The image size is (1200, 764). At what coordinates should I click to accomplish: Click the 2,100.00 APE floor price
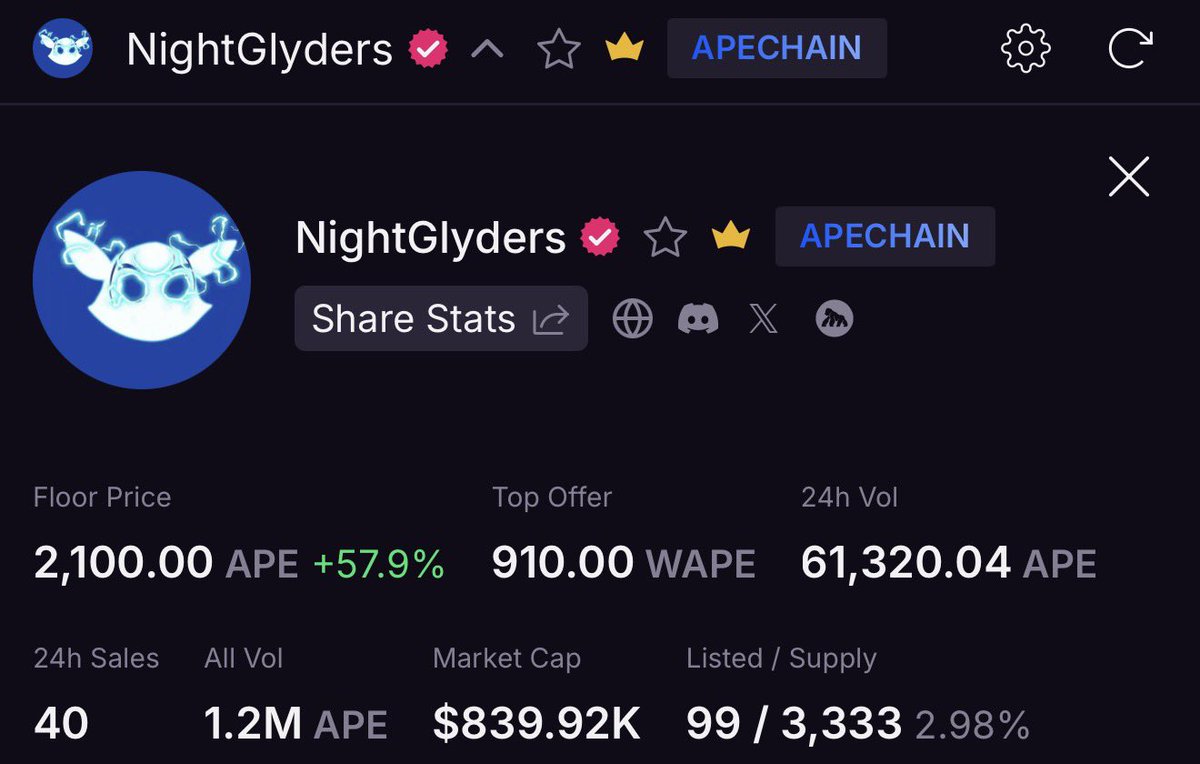click(x=166, y=564)
